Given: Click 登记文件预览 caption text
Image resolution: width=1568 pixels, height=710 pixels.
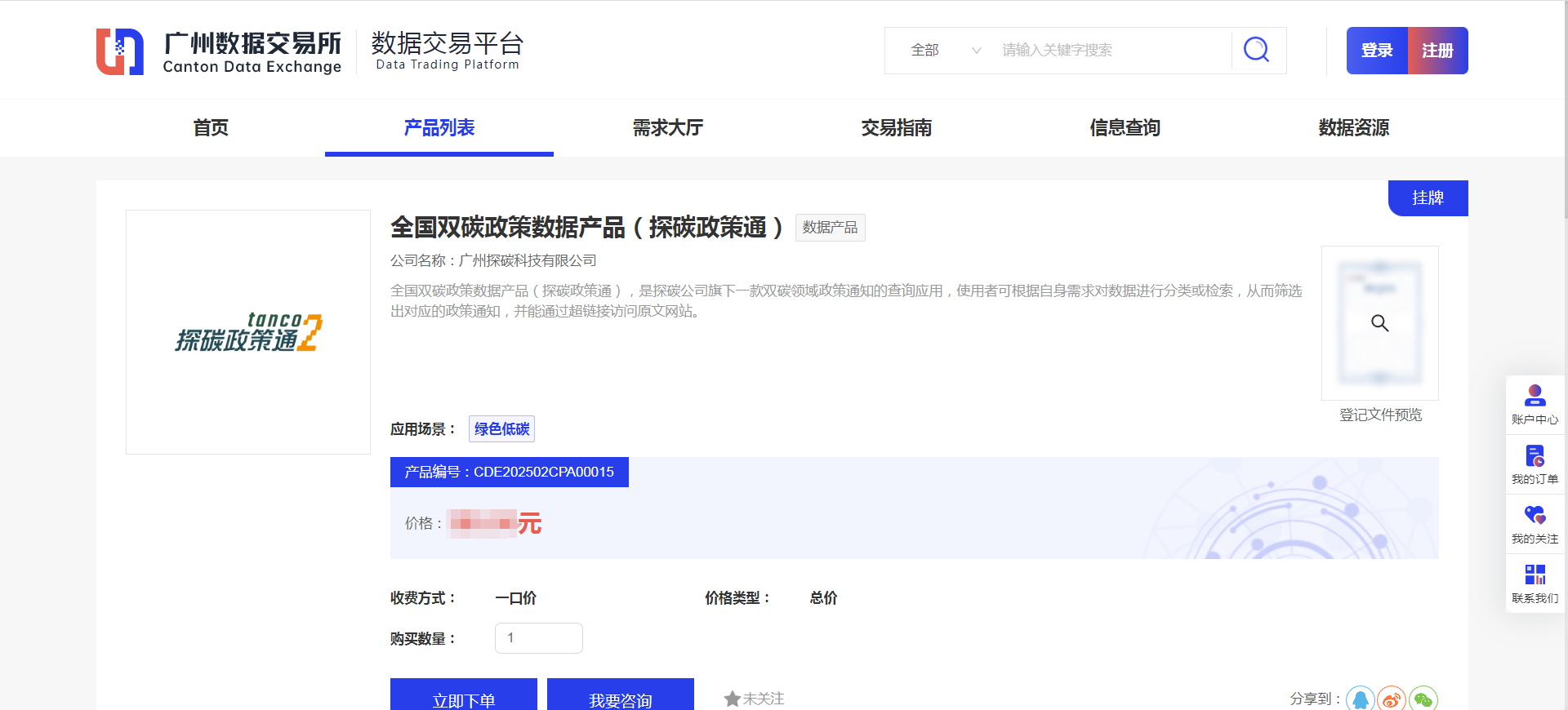Looking at the screenshot, I should 1380,415.
